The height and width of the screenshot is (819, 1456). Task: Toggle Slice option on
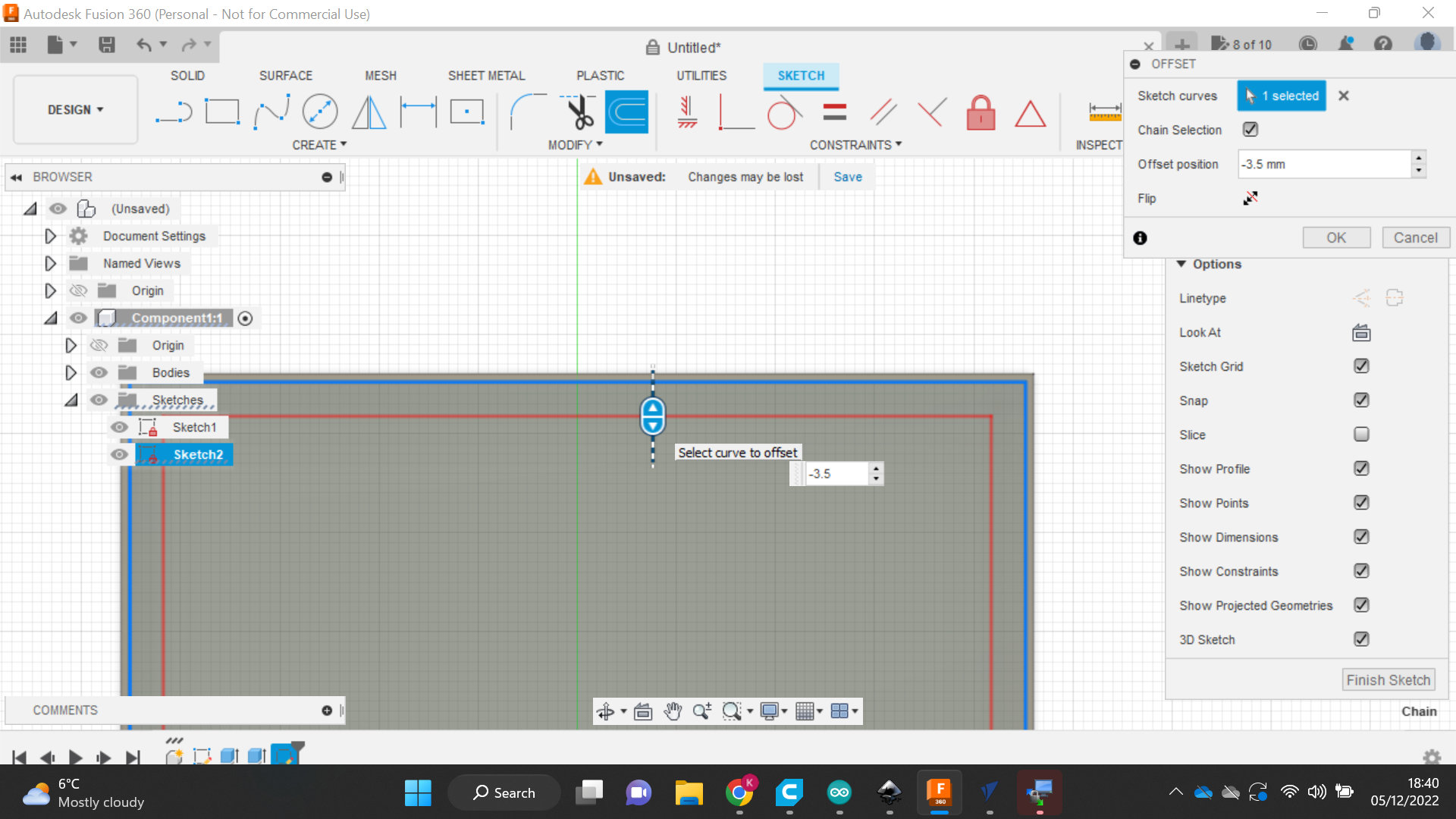tap(1362, 434)
